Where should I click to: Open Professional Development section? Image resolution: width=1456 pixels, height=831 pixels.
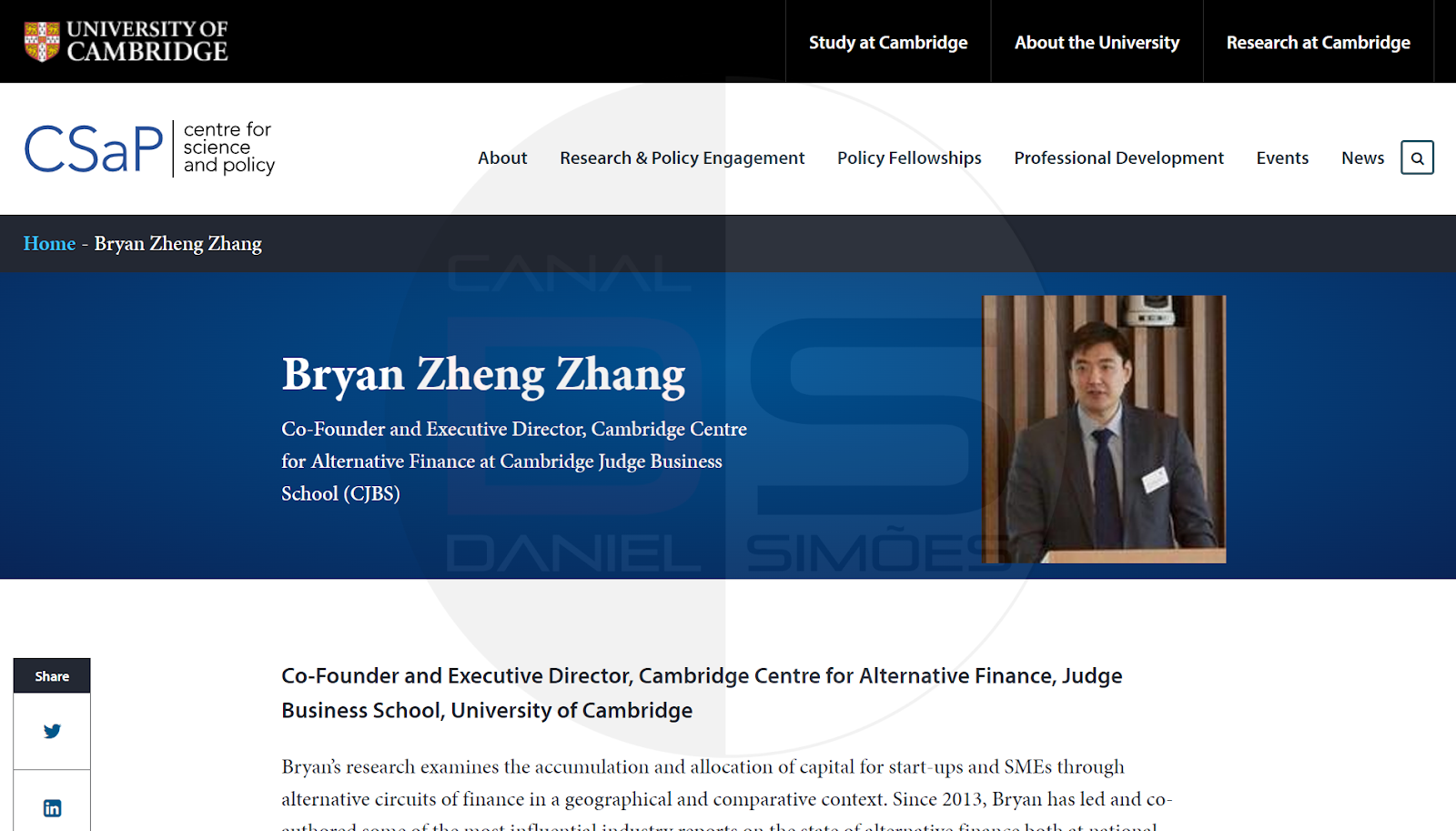pyautogui.click(x=1118, y=157)
